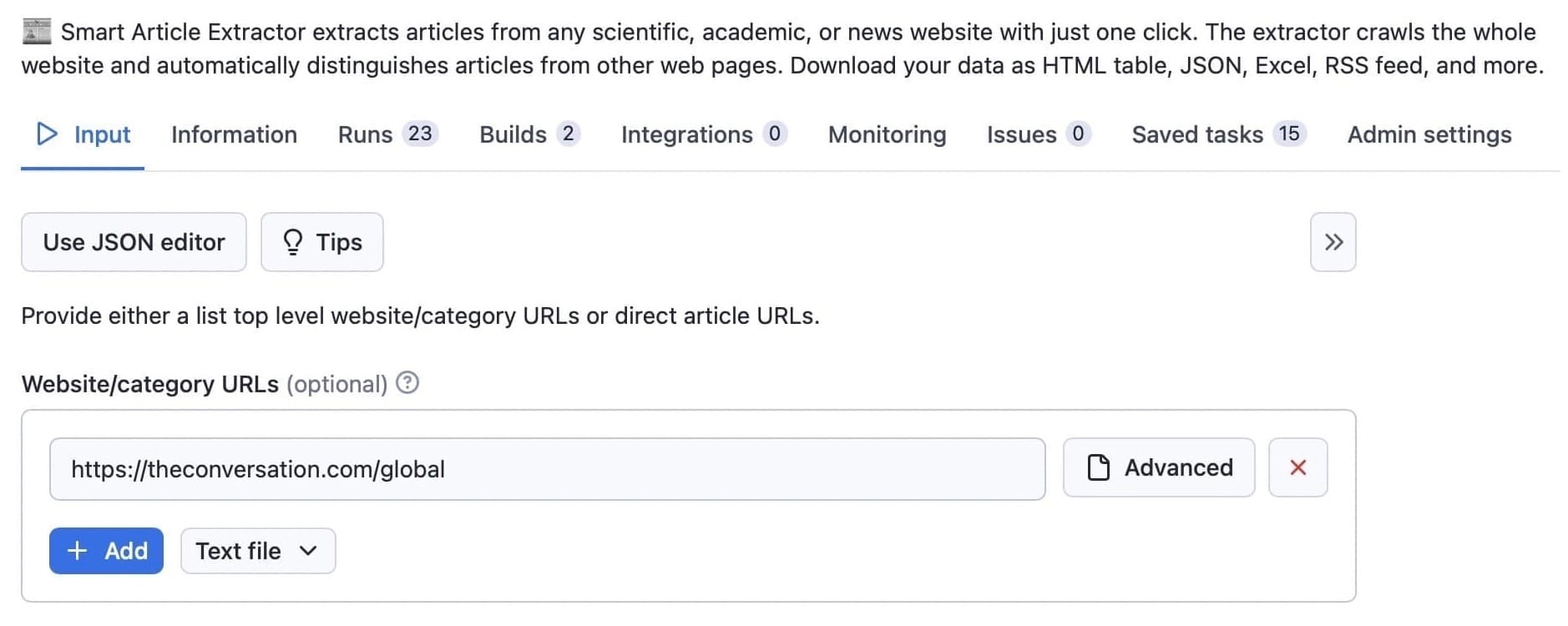Screen dimensions: 1568x626
Task: Go to Admin settings
Action: point(1429,134)
